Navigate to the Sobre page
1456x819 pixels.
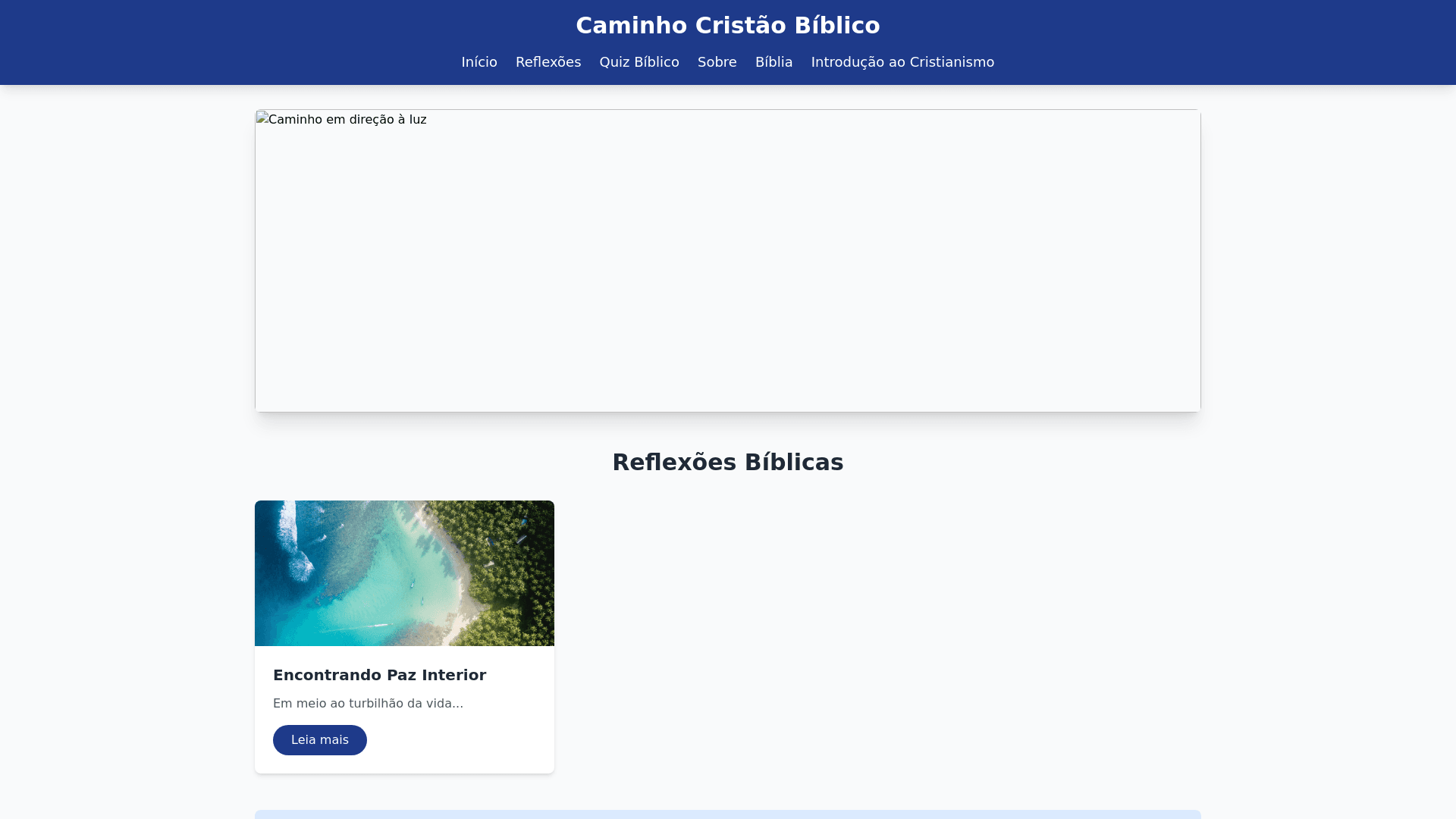[x=717, y=62]
